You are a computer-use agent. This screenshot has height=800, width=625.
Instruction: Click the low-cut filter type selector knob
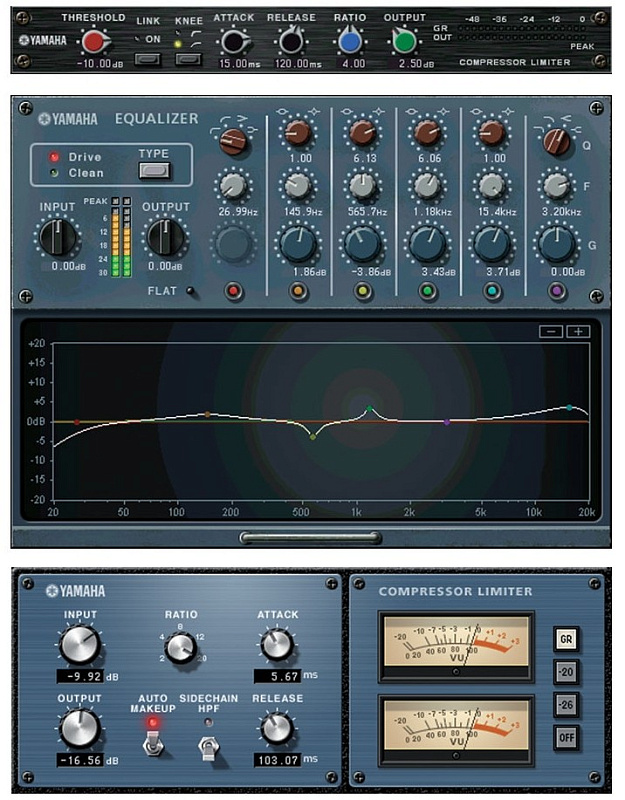coord(234,141)
